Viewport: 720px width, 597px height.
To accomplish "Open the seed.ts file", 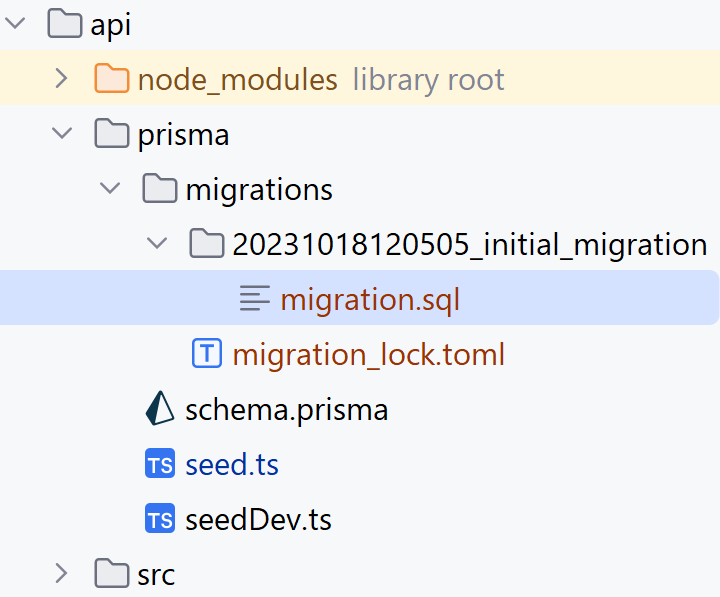I will click(x=232, y=465).
